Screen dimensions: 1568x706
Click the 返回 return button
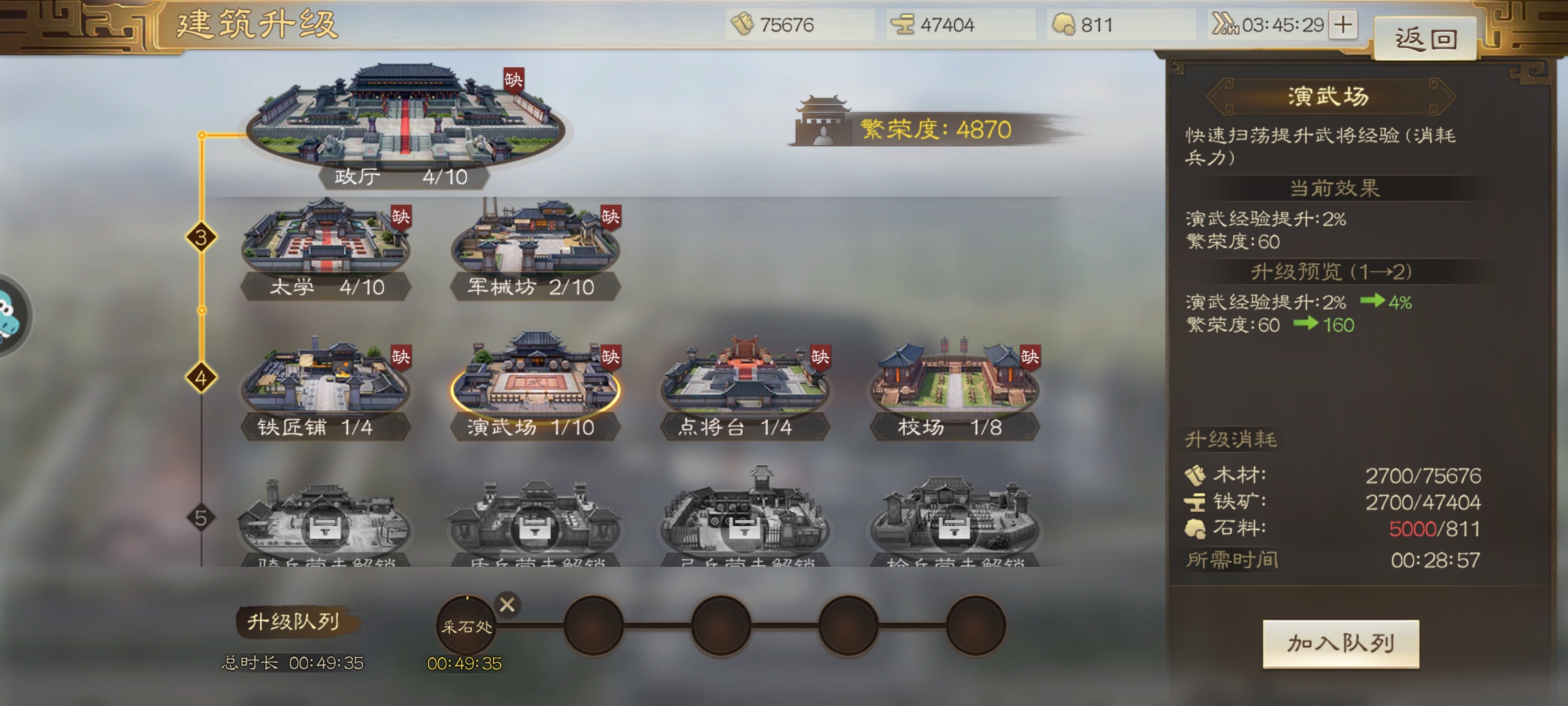coord(1426,39)
